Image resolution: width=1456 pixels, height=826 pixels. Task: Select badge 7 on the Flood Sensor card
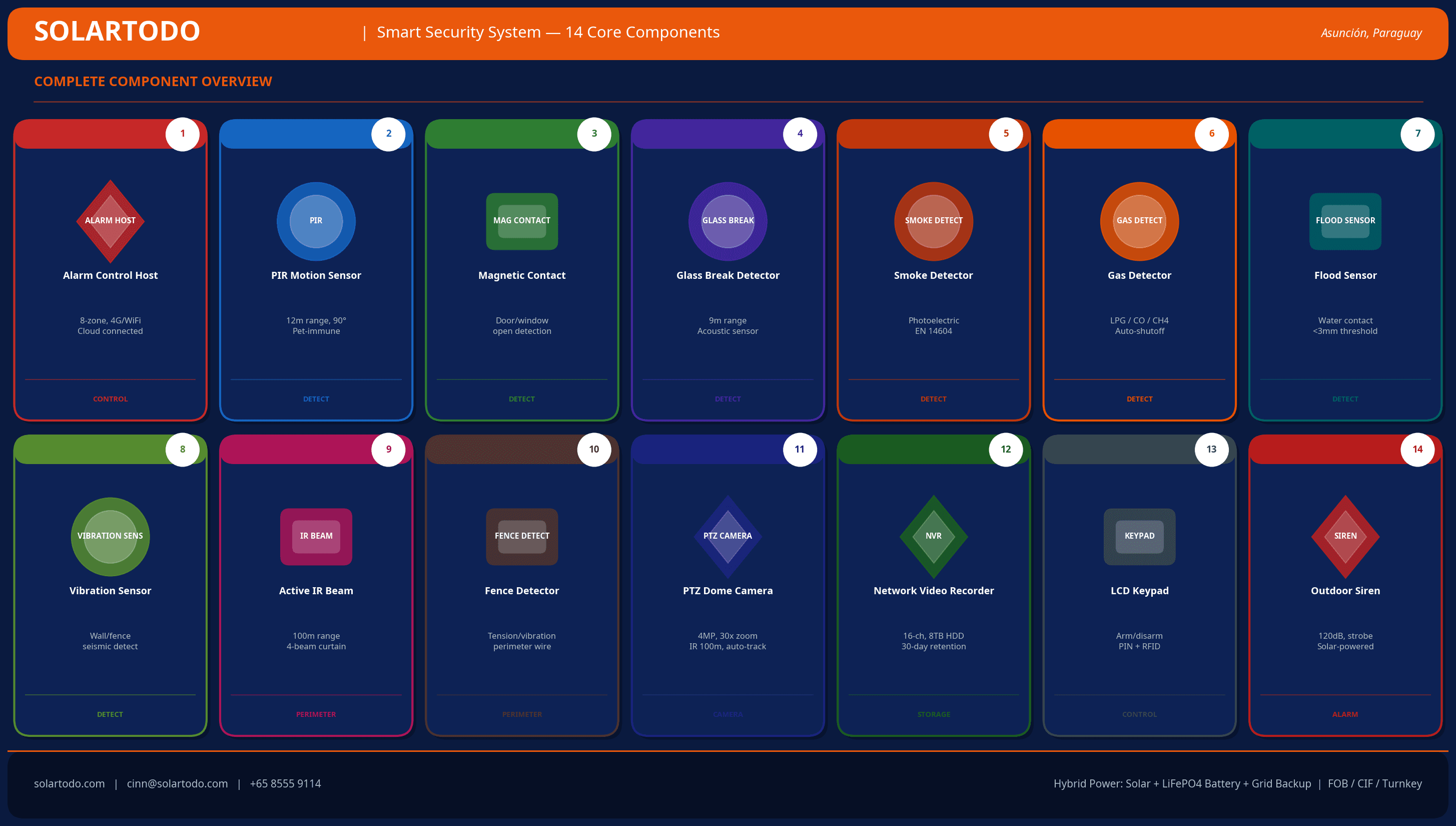(1417, 134)
